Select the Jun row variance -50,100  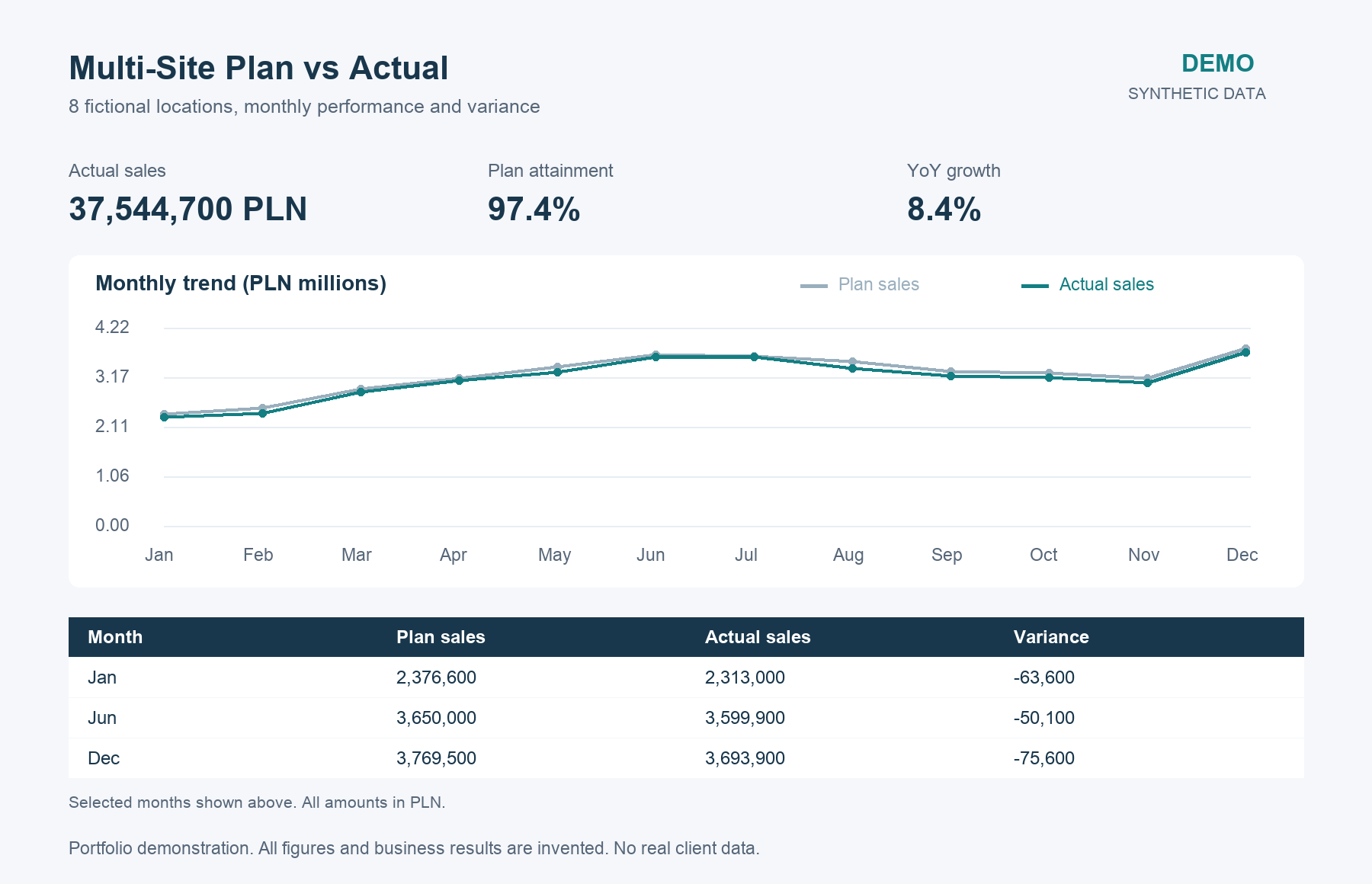click(x=1044, y=718)
